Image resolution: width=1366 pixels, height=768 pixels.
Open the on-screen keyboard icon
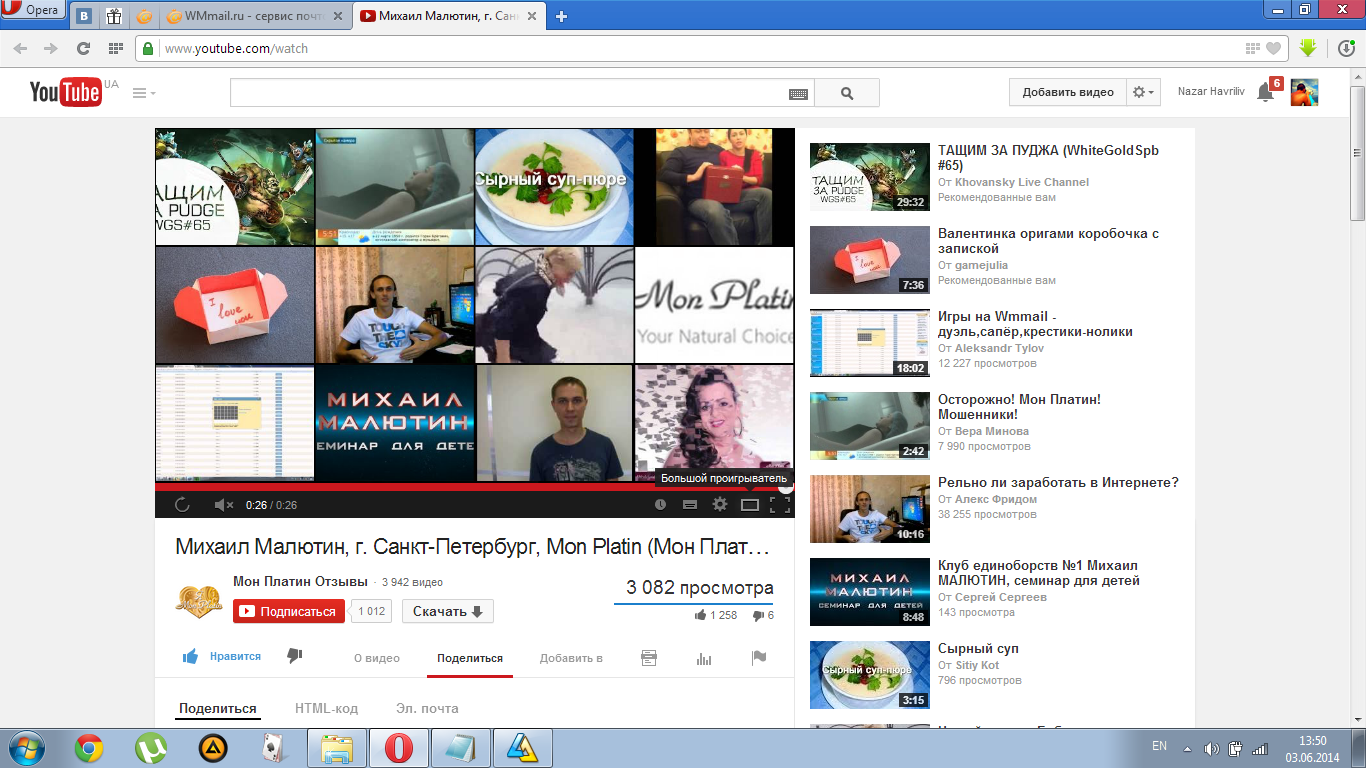tap(798, 93)
